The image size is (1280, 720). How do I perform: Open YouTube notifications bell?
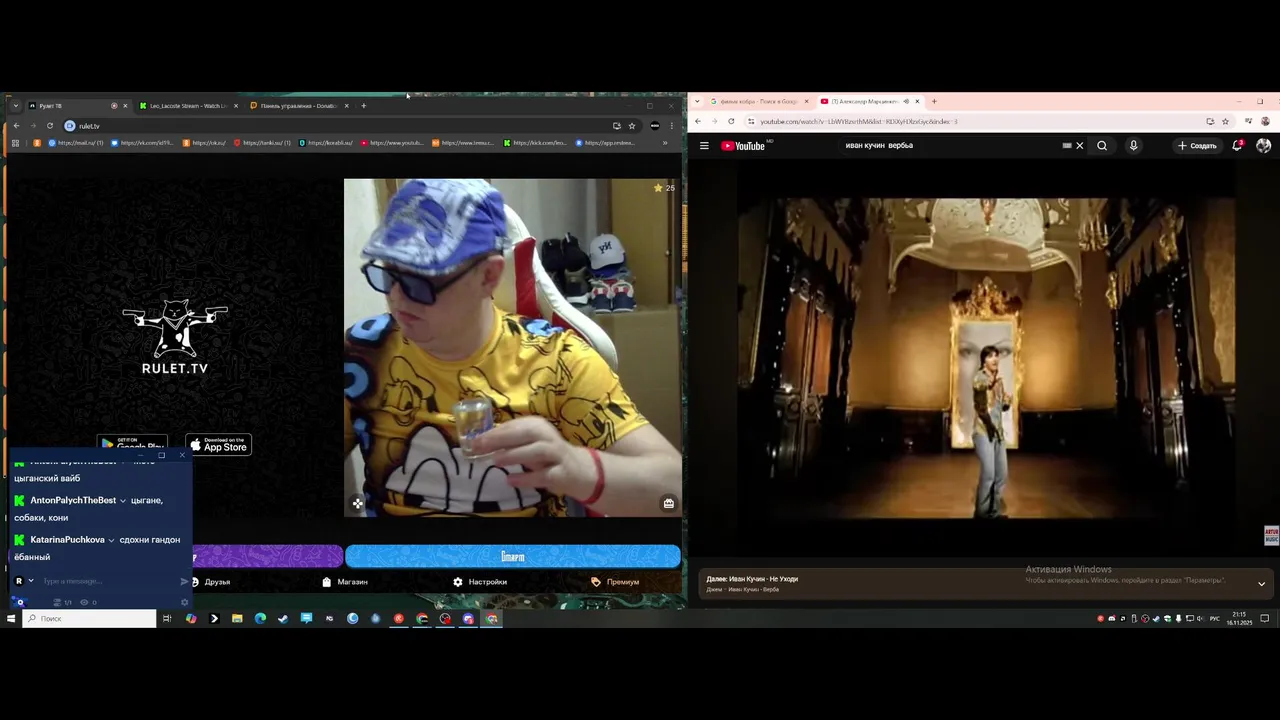1237,145
